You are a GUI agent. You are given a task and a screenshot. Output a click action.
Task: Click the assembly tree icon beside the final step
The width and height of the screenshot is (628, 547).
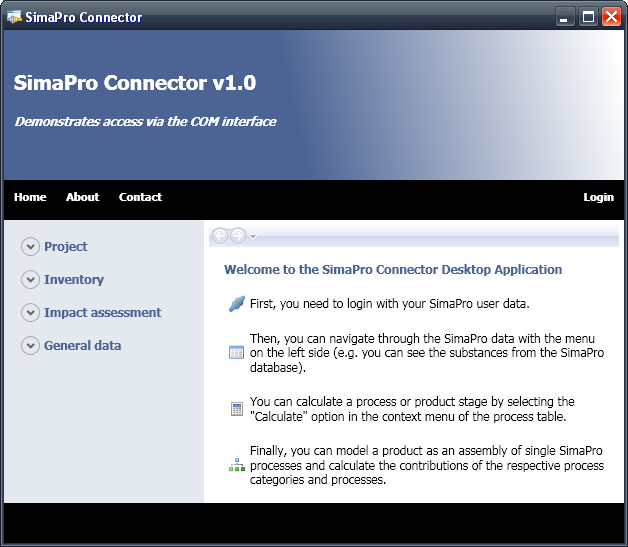pyautogui.click(x=236, y=465)
